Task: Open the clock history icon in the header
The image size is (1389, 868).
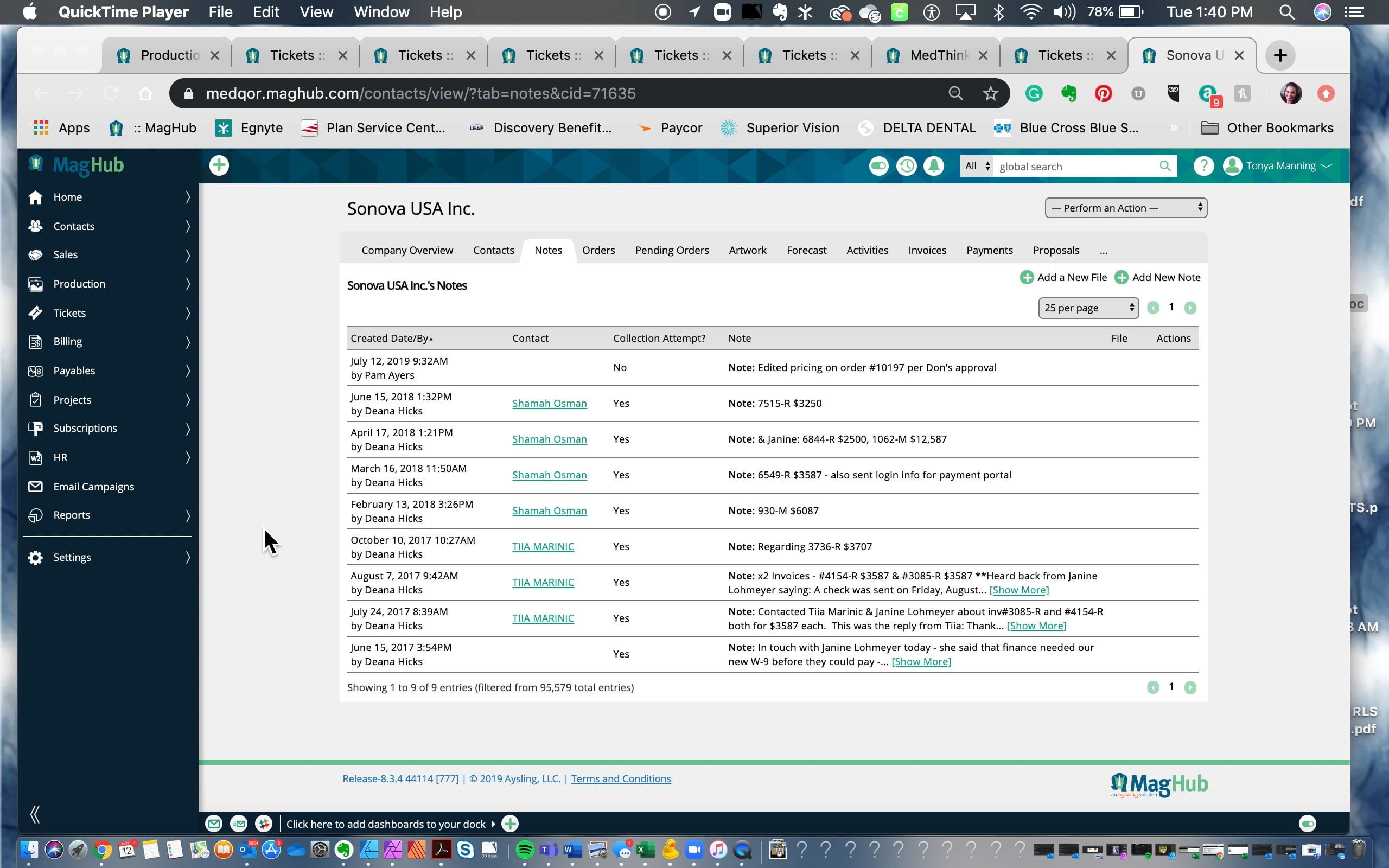Action: click(x=907, y=167)
